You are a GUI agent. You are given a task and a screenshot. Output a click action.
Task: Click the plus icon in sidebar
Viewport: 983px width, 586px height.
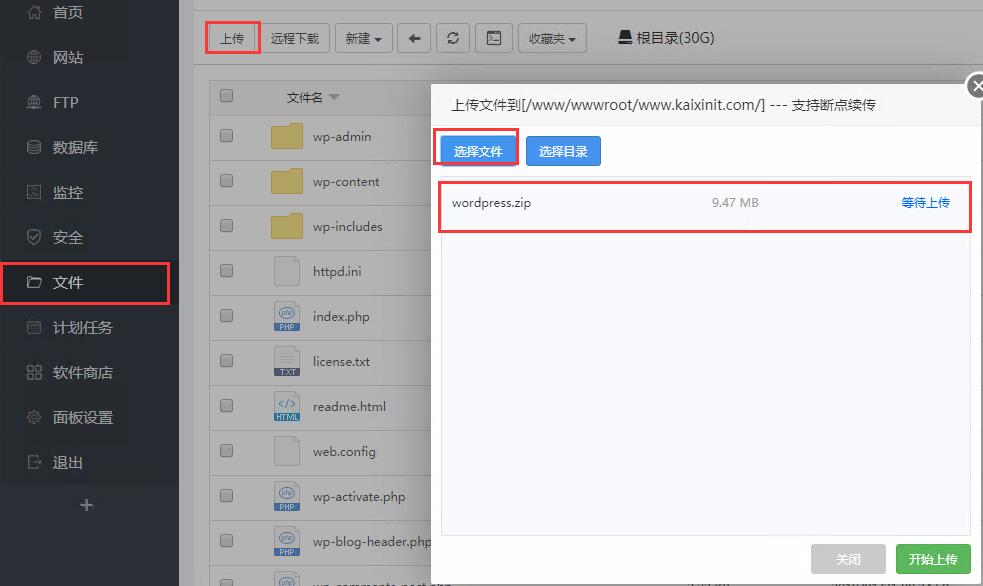click(x=86, y=506)
